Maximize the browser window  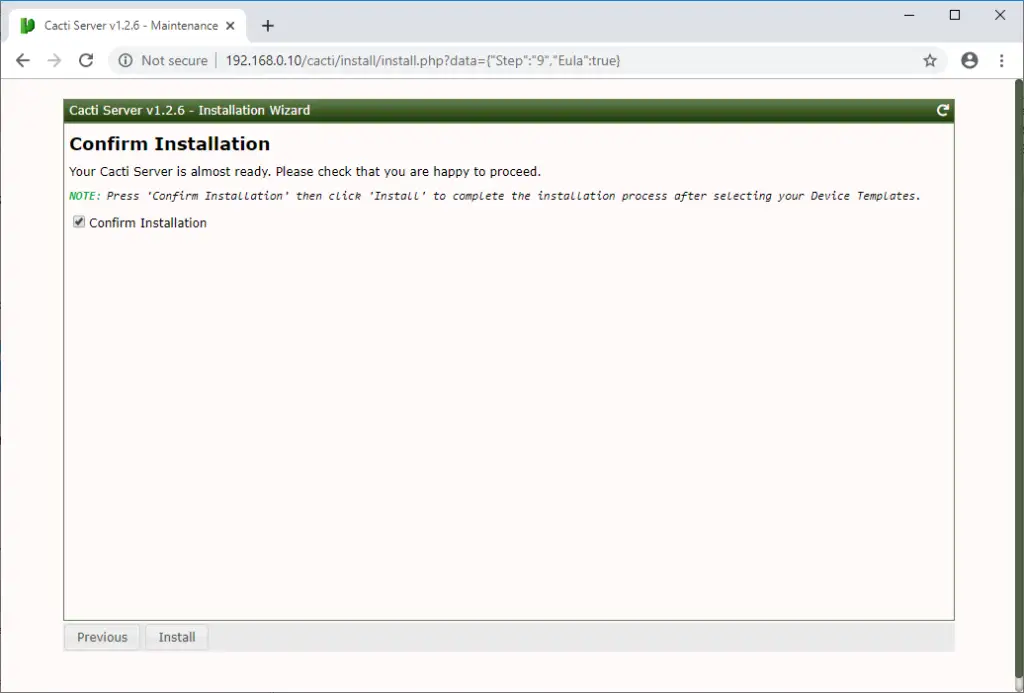[x=954, y=15]
